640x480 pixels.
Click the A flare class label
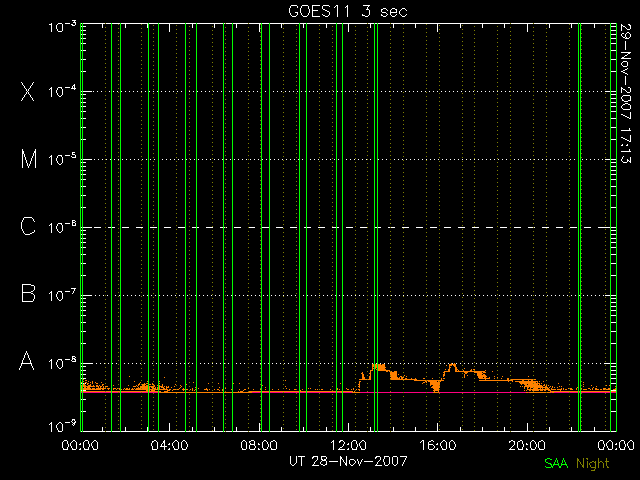[27, 361]
